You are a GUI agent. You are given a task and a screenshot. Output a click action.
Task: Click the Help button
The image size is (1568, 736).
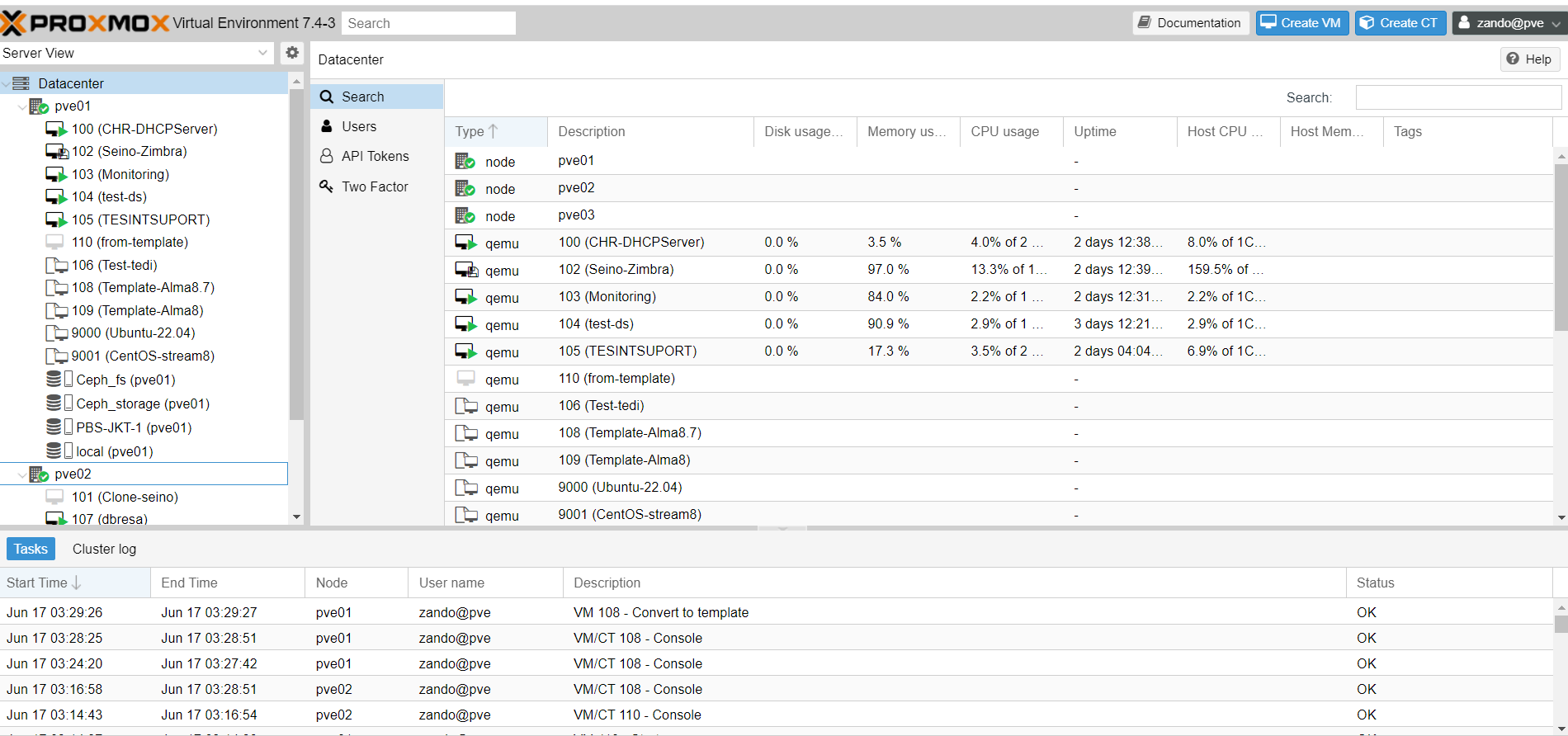click(1529, 59)
